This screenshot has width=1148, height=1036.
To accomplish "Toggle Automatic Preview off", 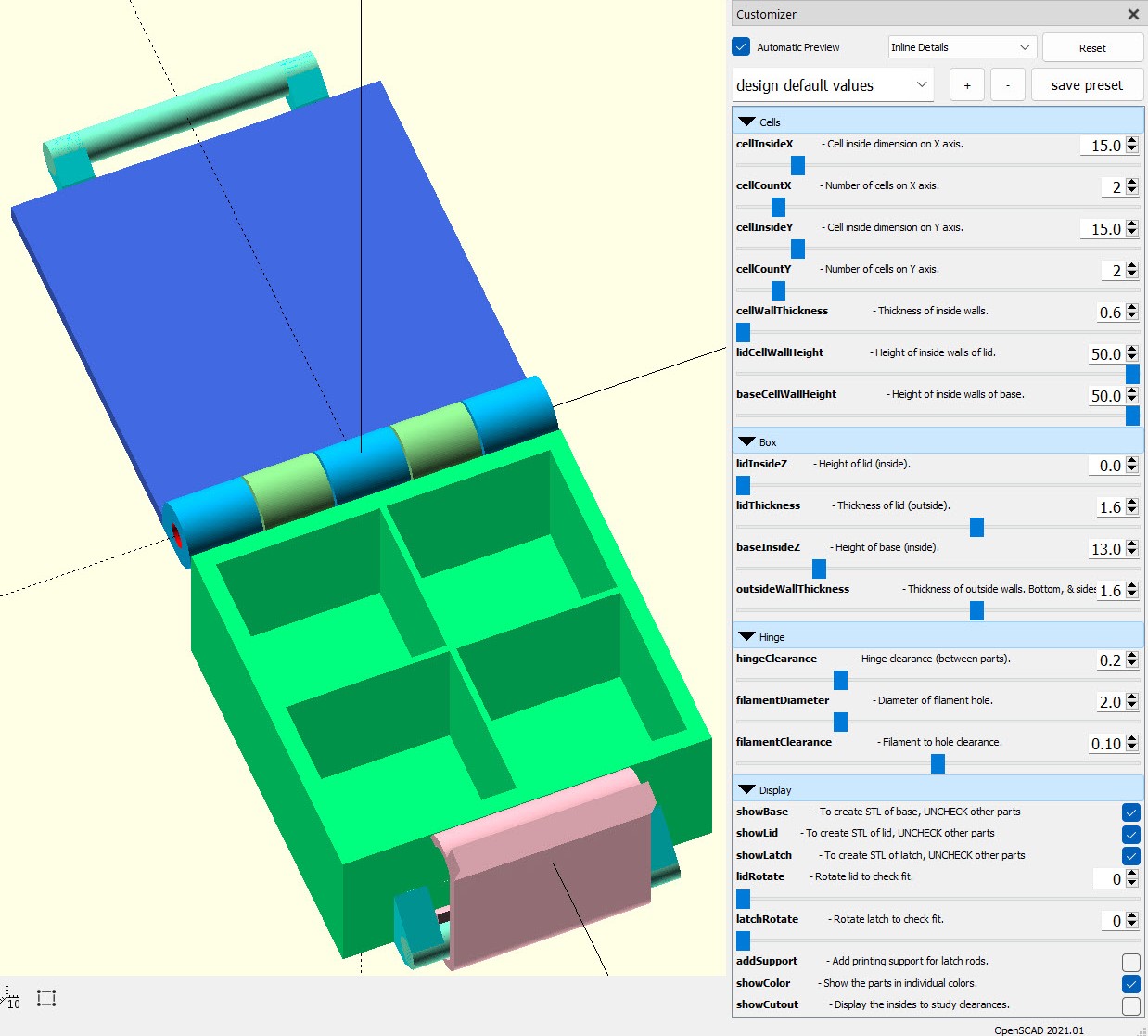I will click(x=740, y=46).
